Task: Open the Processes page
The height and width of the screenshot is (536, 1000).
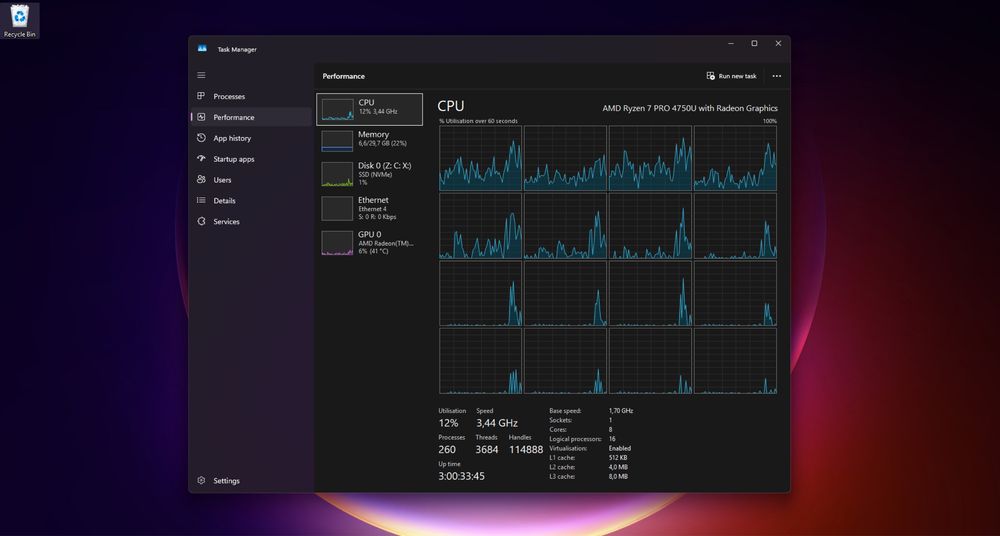Action: click(x=250, y=96)
